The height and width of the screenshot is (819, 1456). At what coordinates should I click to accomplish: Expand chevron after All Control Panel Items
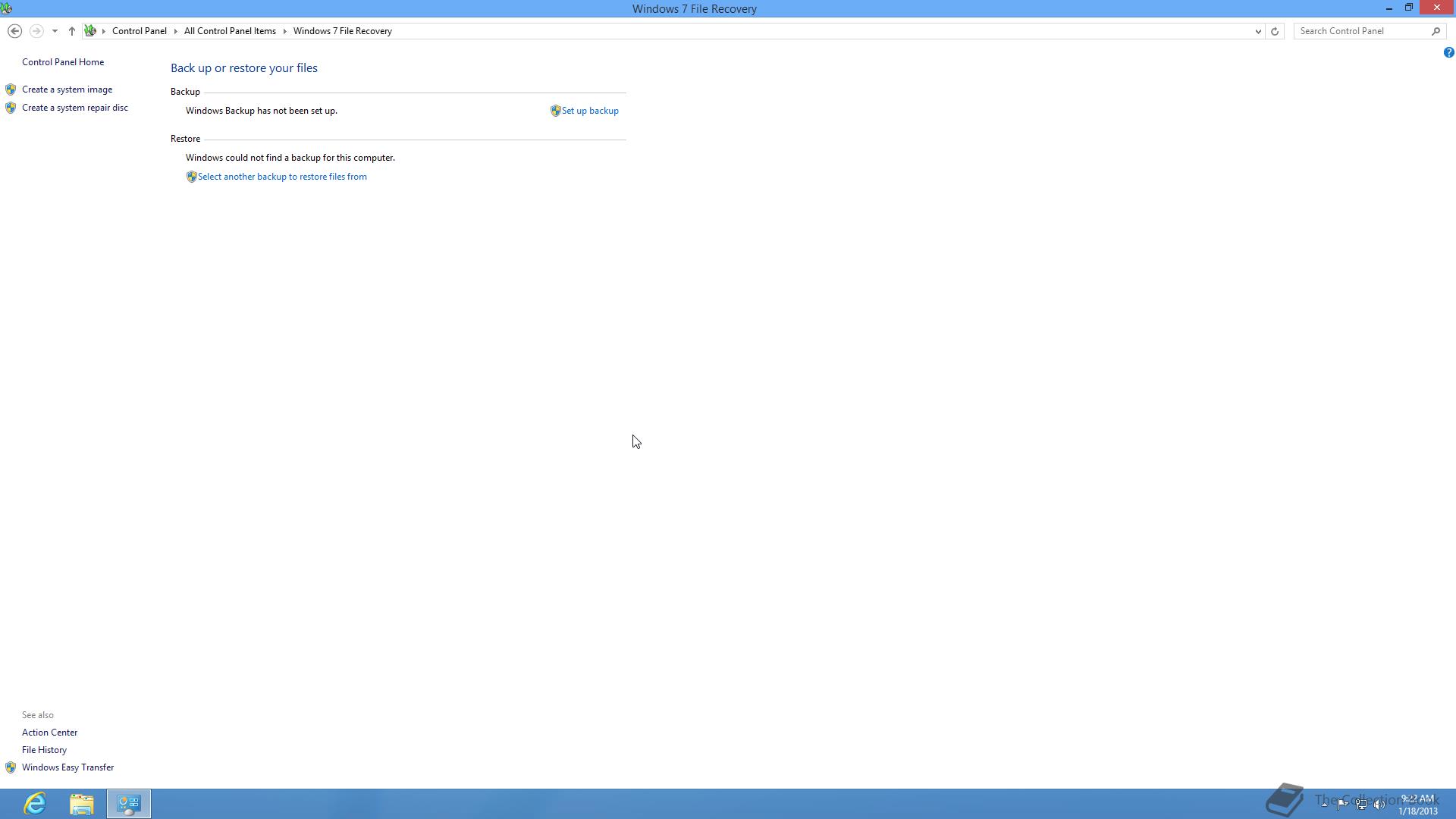click(x=285, y=31)
